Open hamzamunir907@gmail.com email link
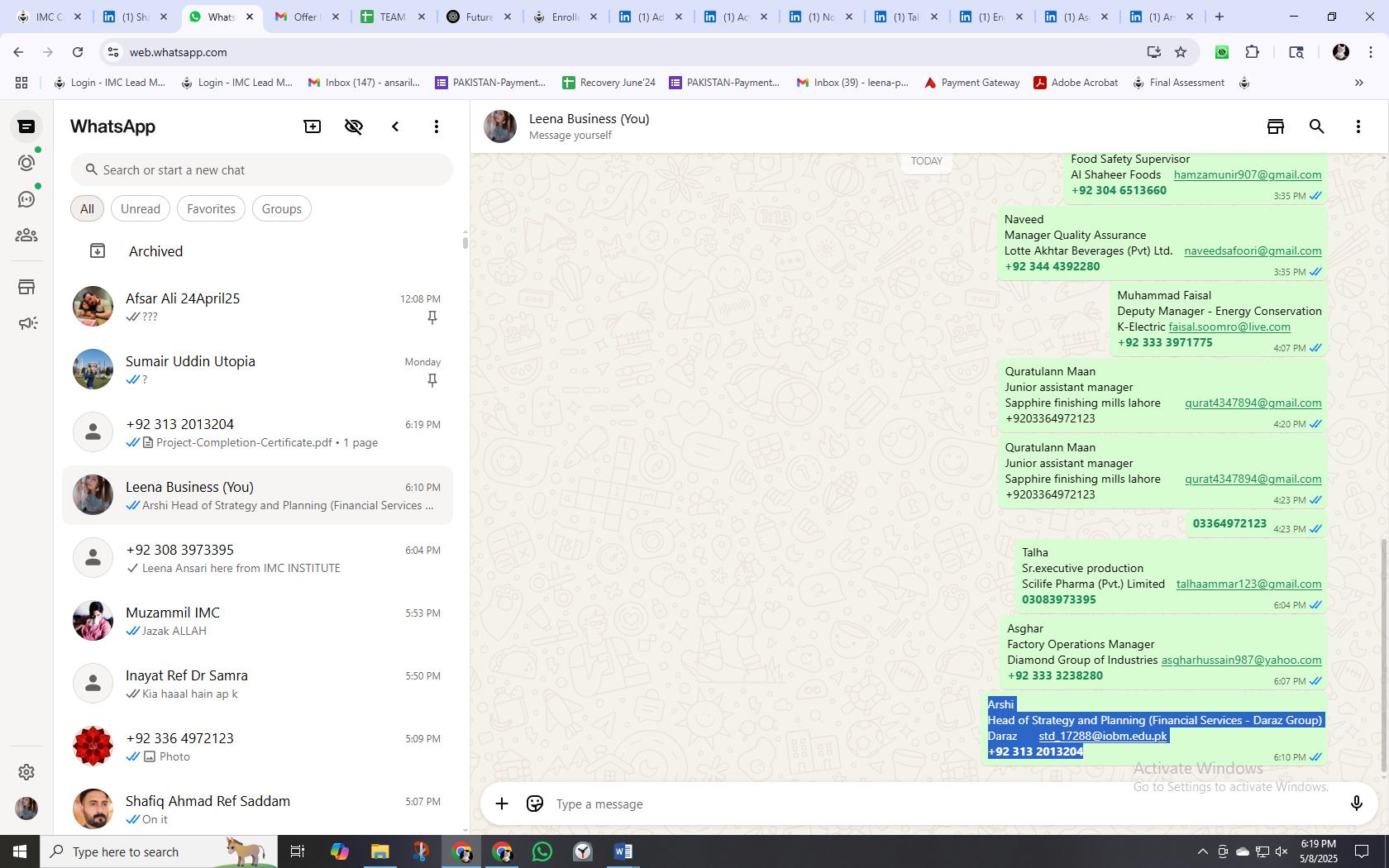Screen dimensions: 1389x868 (1248, 174)
